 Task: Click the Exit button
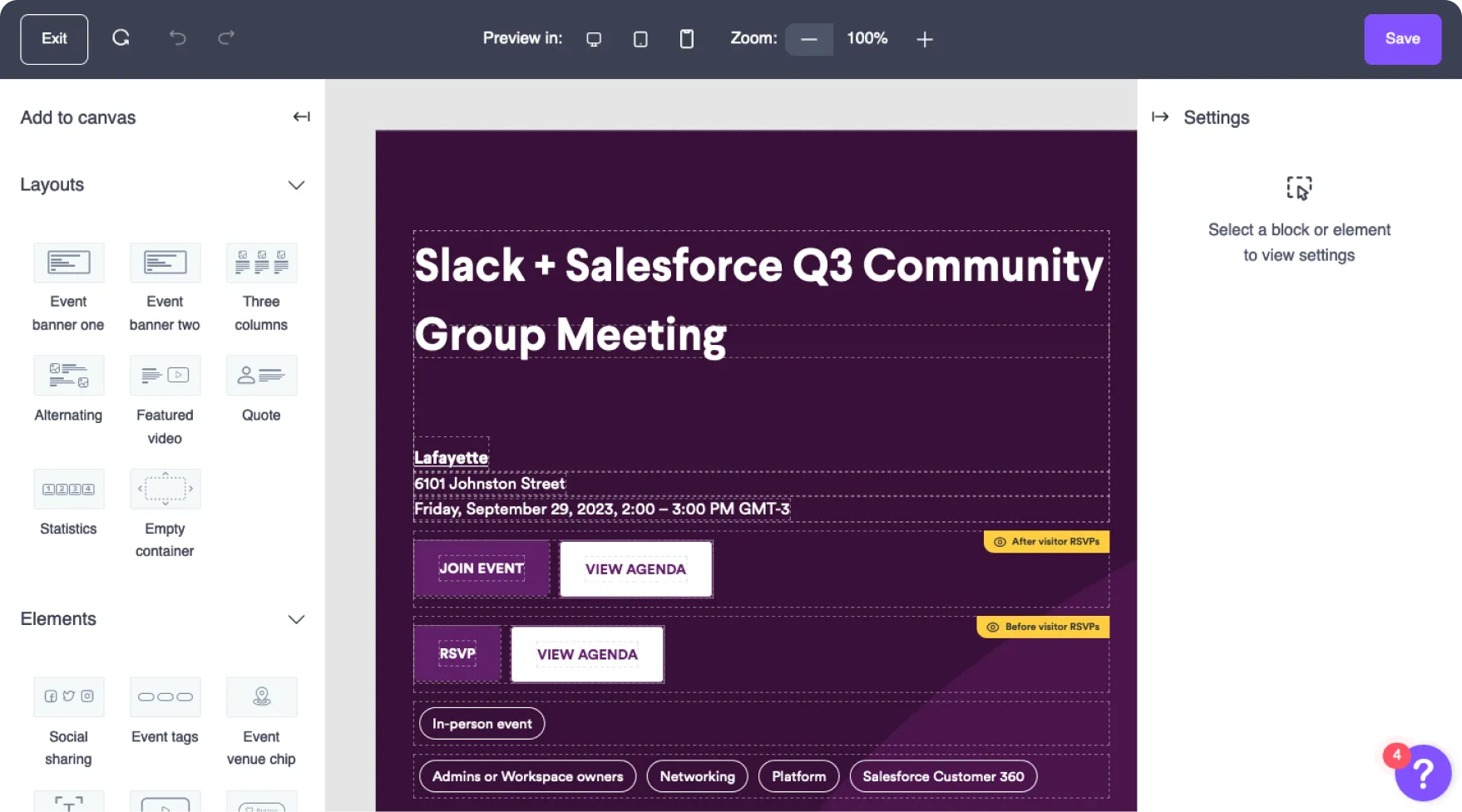click(x=54, y=39)
